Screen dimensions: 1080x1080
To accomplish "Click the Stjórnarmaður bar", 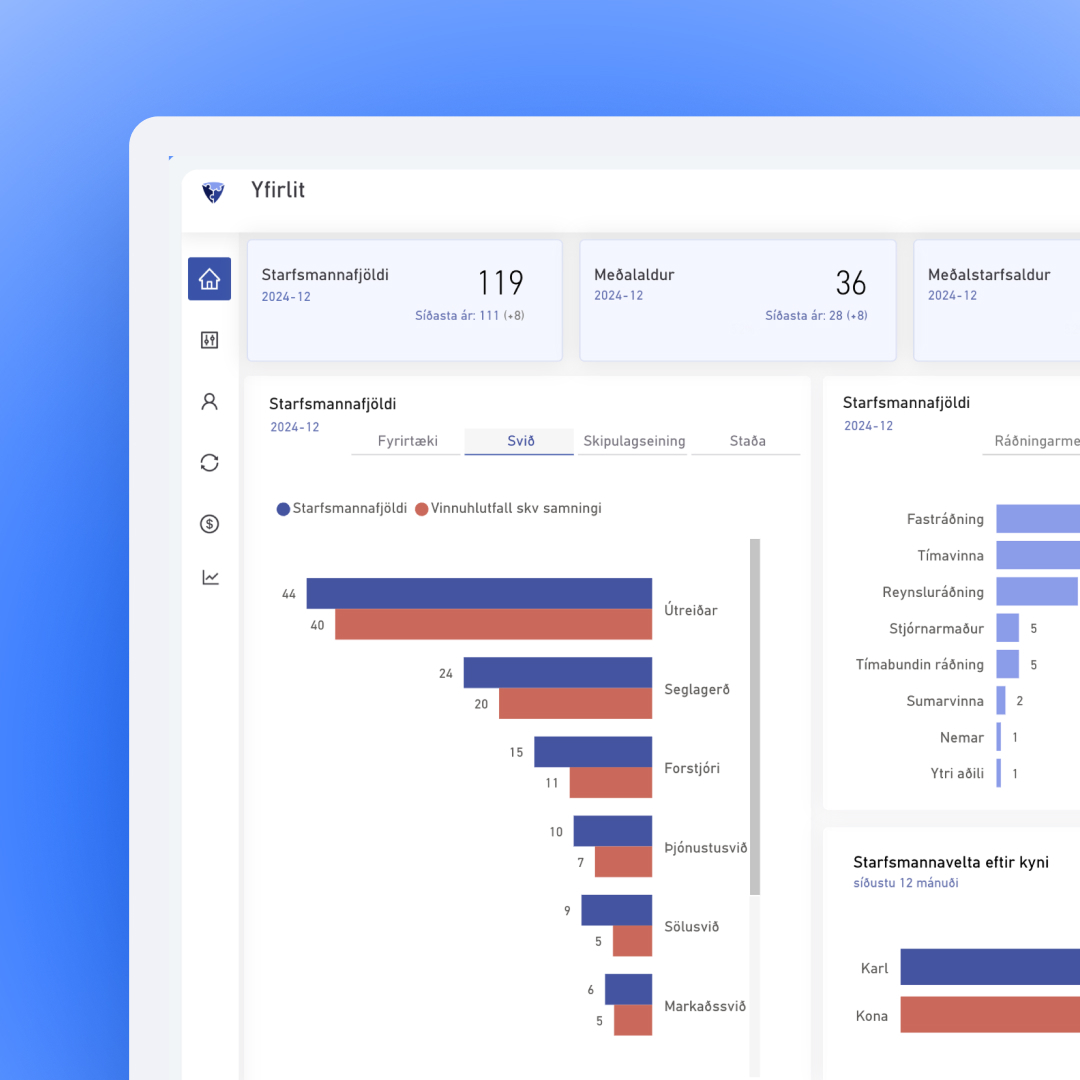I will (1008, 628).
